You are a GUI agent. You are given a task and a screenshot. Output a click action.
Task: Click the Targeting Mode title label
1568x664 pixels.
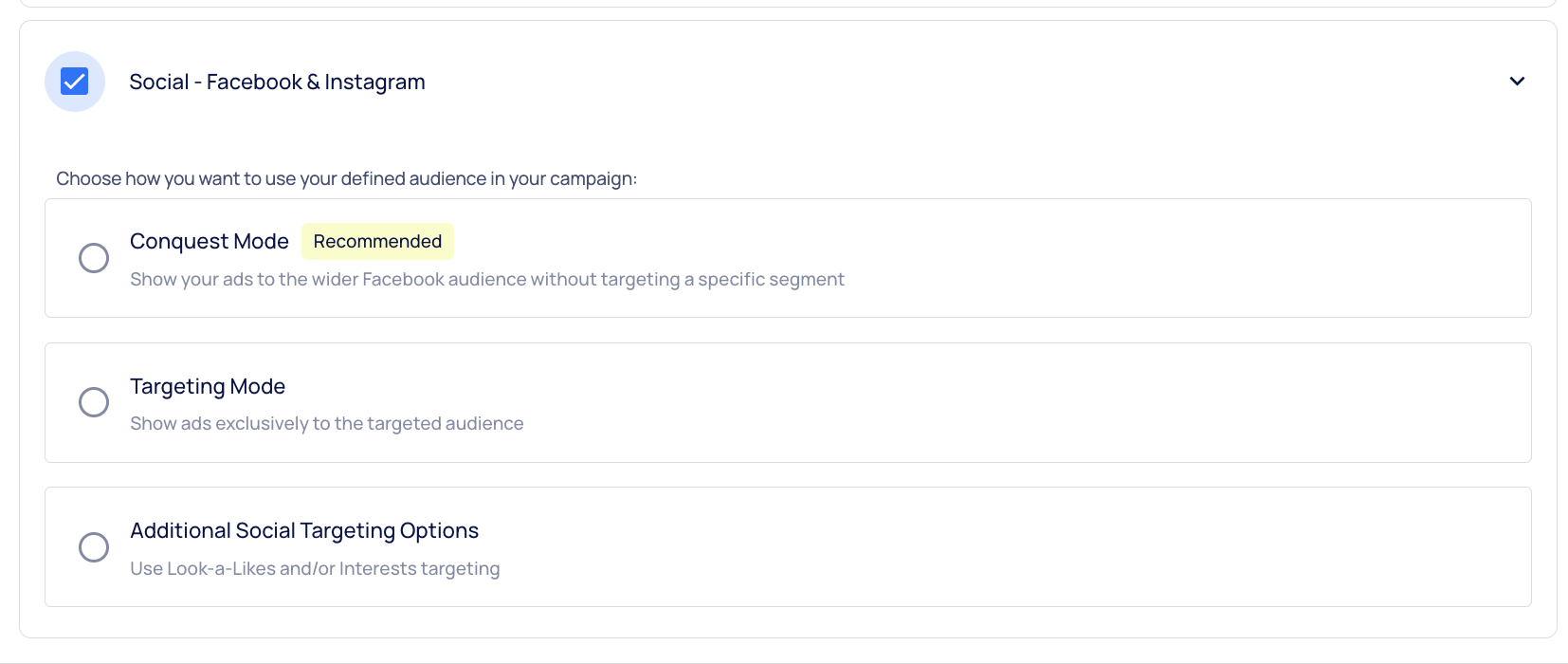click(208, 387)
